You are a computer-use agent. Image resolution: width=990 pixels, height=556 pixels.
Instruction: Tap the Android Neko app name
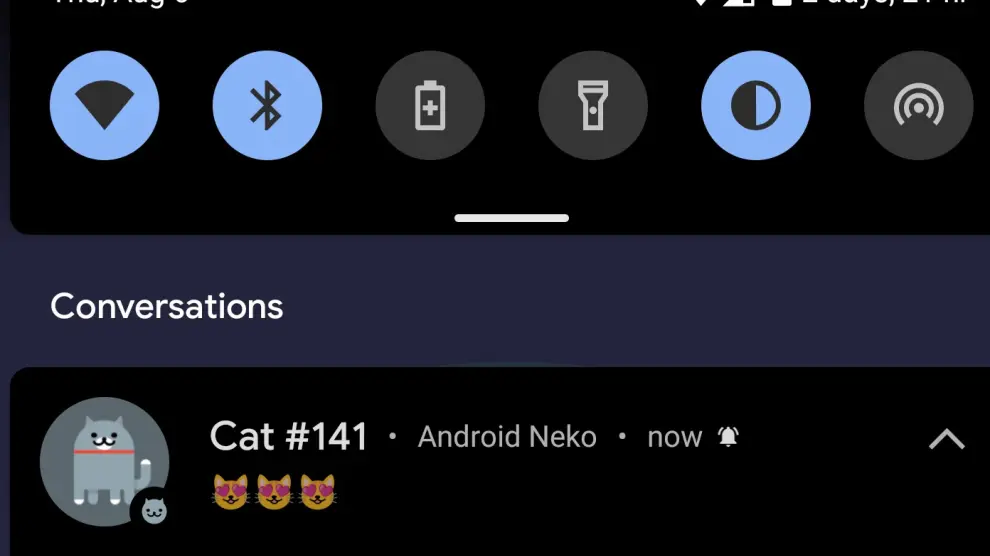coord(507,437)
